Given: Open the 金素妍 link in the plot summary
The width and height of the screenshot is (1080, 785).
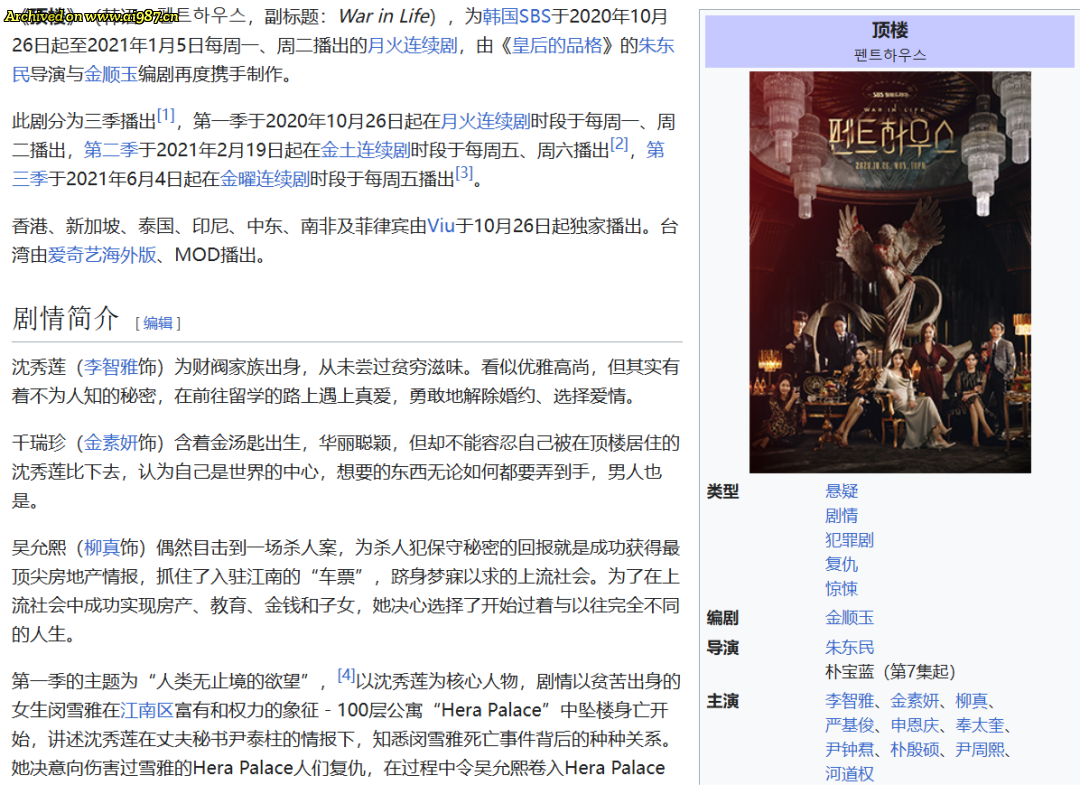Looking at the screenshot, I should pyautogui.click(x=111, y=443).
